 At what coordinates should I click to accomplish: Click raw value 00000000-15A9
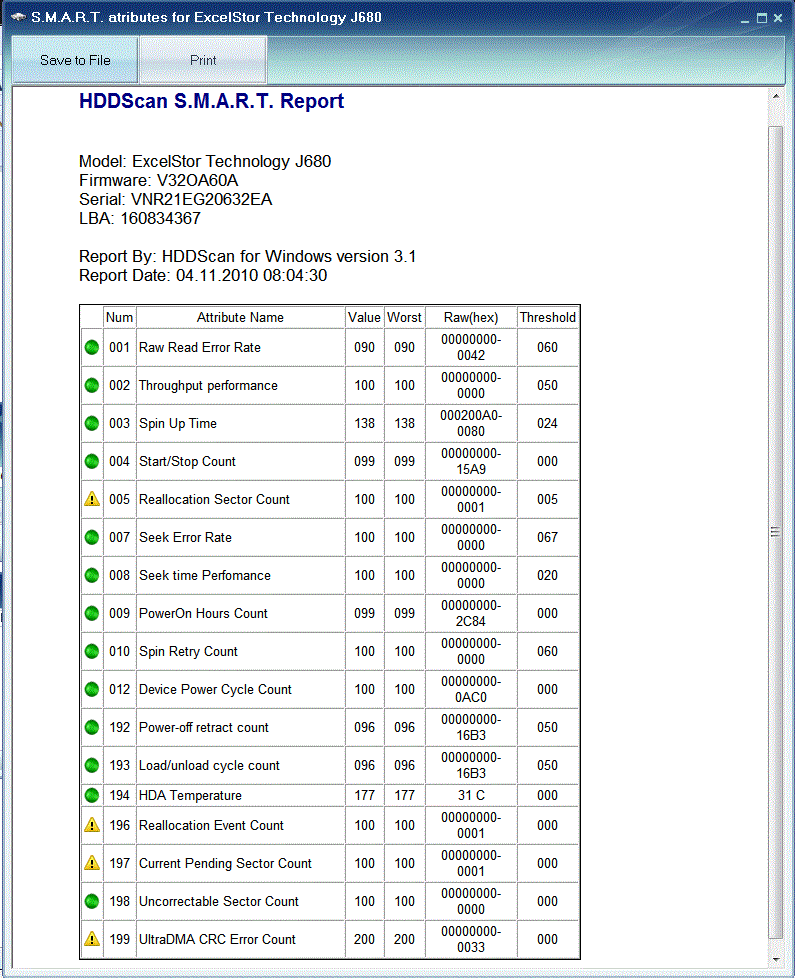tap(471, 462)
